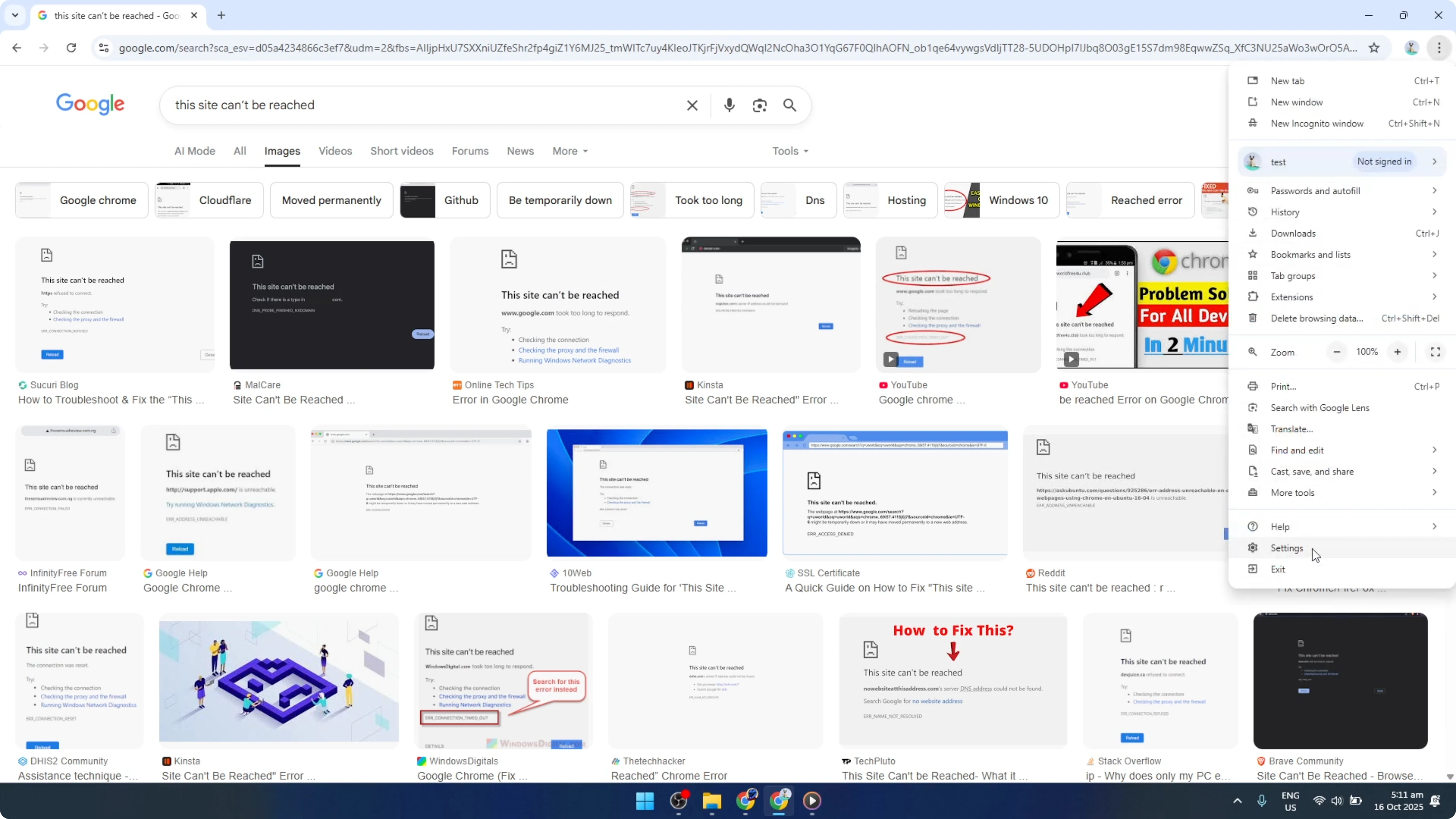This screenshot has width=1456, height=819.
Task: Switch to the Short videos tab
Action: tap(402, 151)
